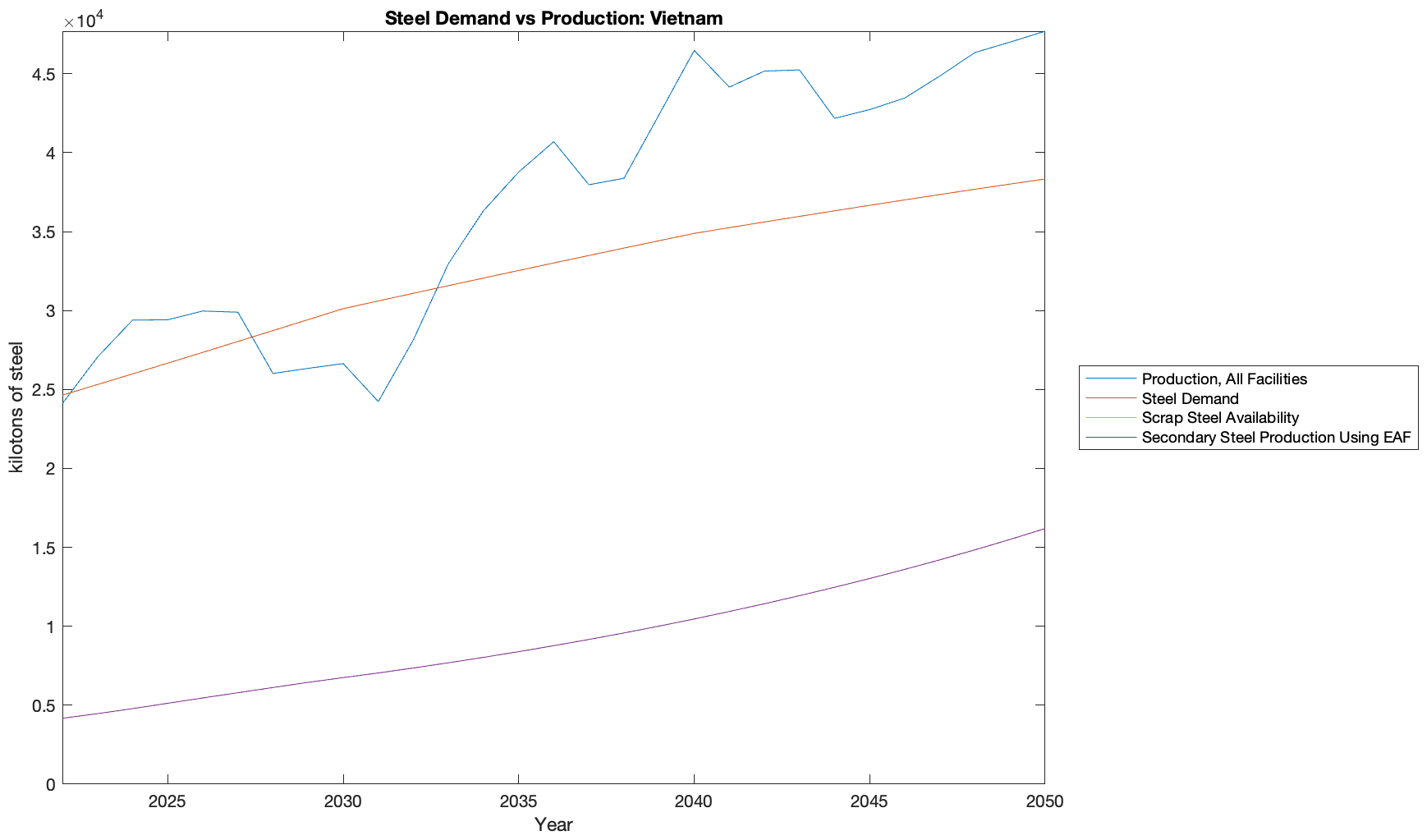The image size is (1427, 840).
Task: Click the 2050 x-axis tick label
Action: (x=1044, y=801)
